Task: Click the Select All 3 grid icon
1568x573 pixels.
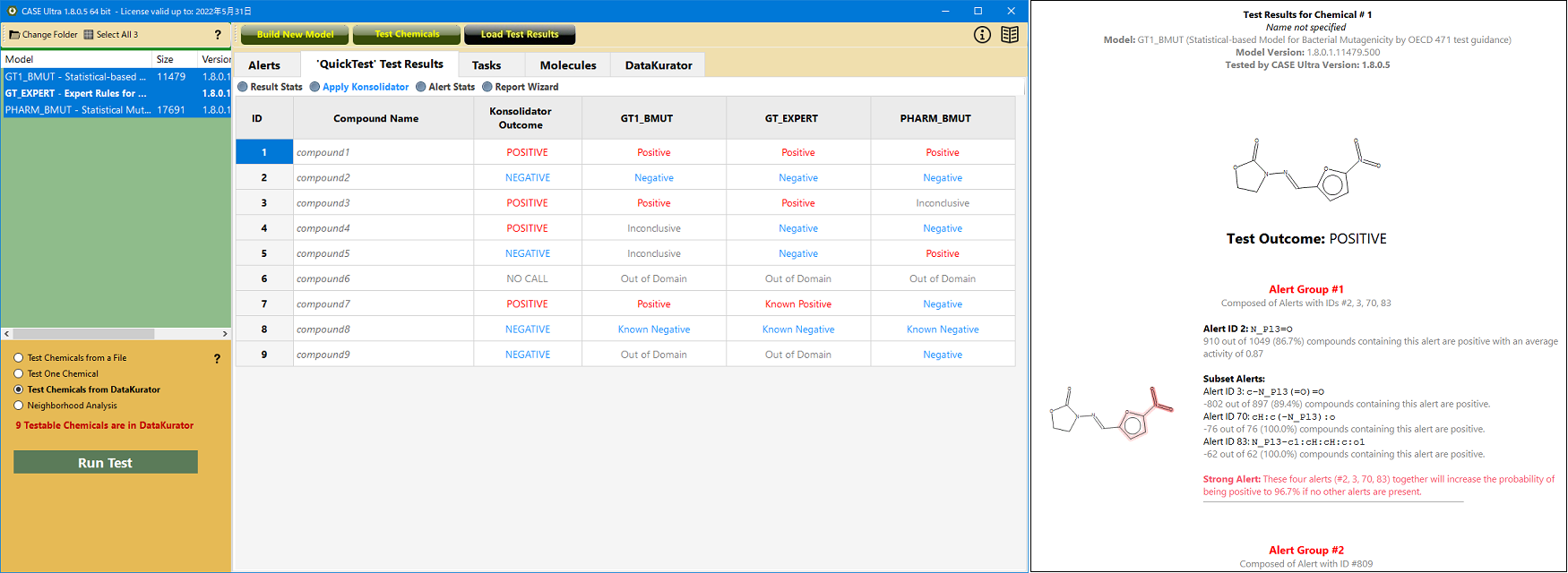Action: click(89, 35)
